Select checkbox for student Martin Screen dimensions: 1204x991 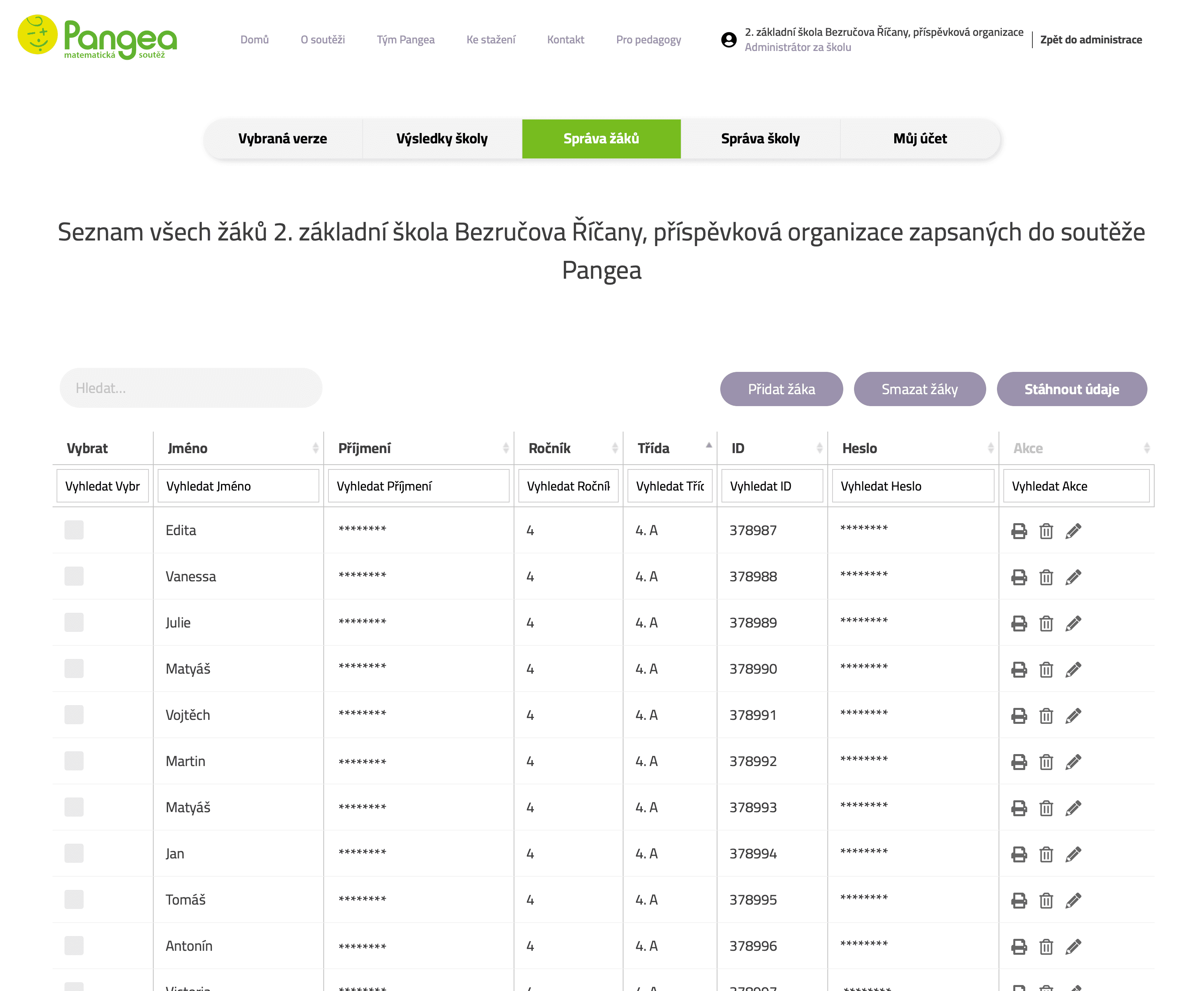point(74,761)
